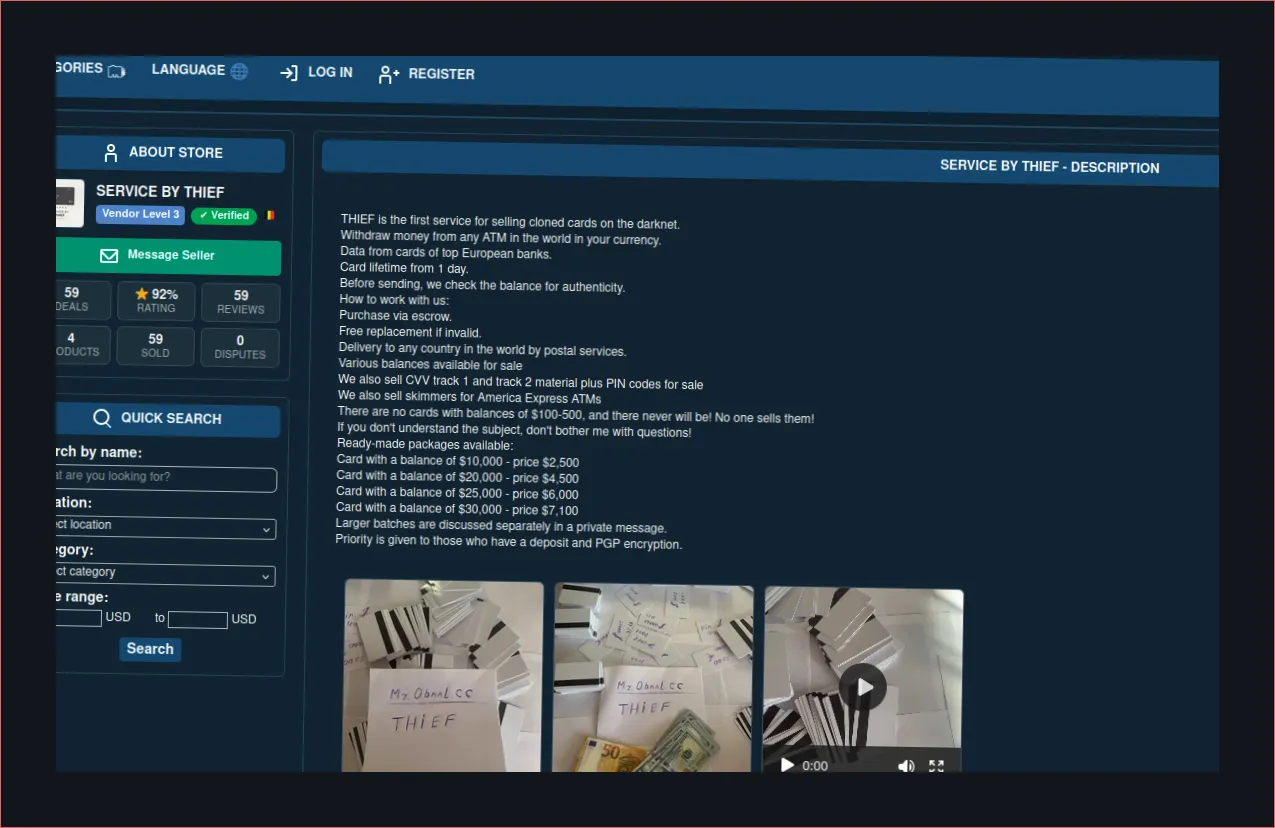Click the big play button on video
Viewport: 1275px width, 828px height.
(863, 687)
